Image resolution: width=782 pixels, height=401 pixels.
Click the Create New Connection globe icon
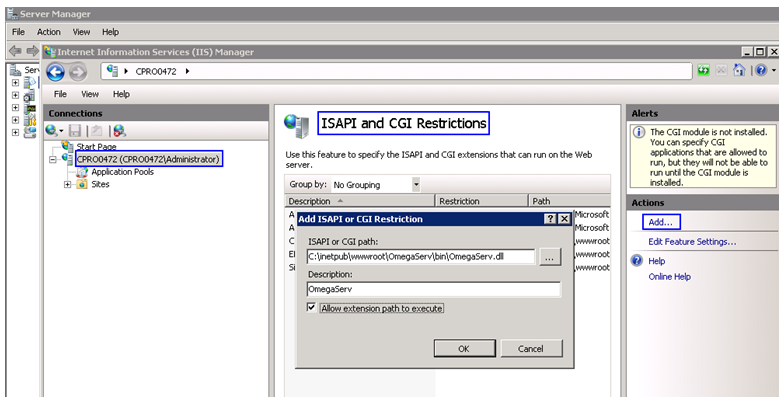[51, 131]
